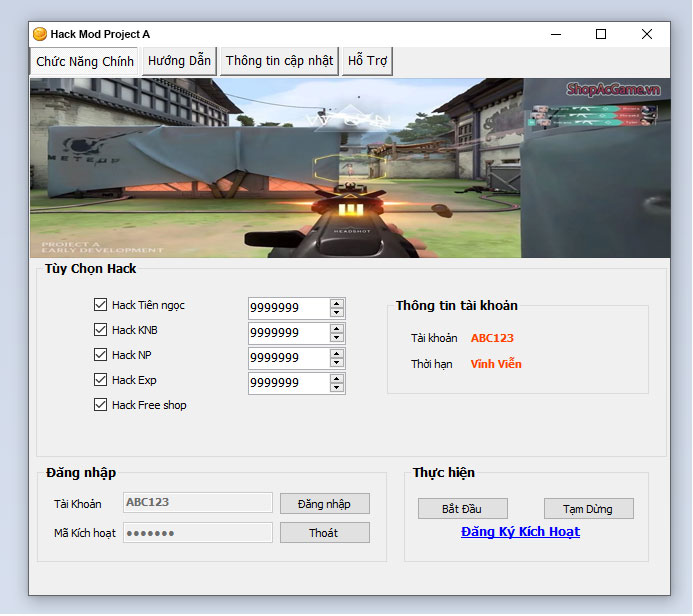Toggle the Hack KNB checkbox
Screen dimensions: 693x616
coord(100,330)
